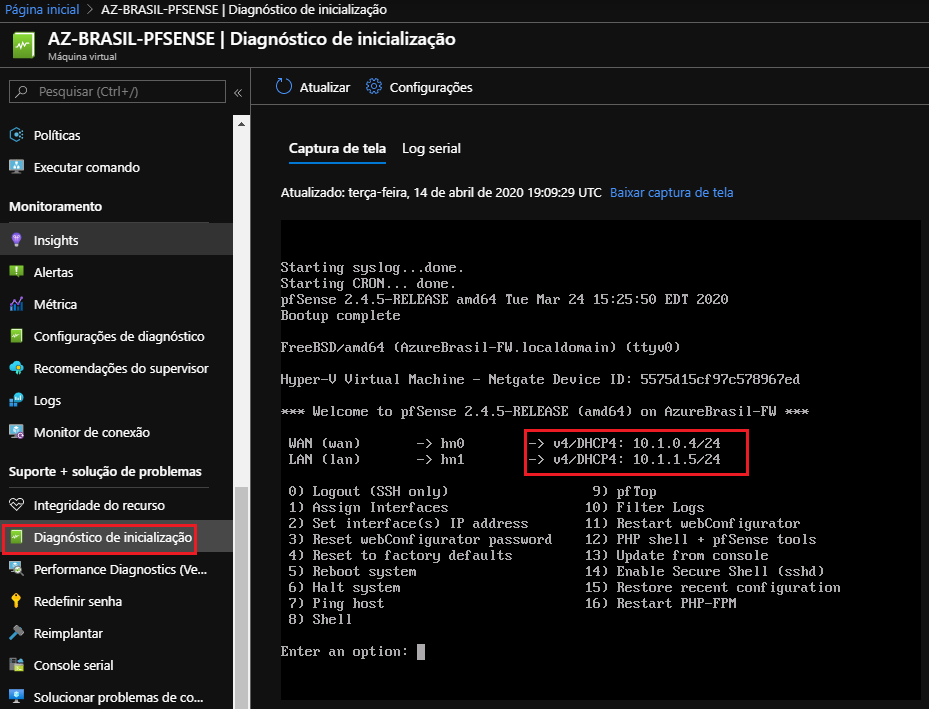929x709 pixels.
Task: Click the 'Bootup complete' console line
Action: 341,315
